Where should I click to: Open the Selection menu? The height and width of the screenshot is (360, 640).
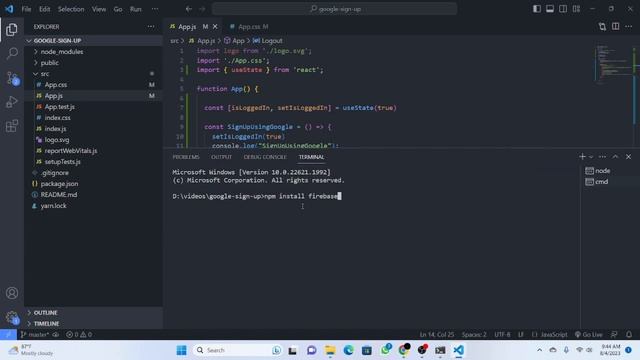[71, 9]
